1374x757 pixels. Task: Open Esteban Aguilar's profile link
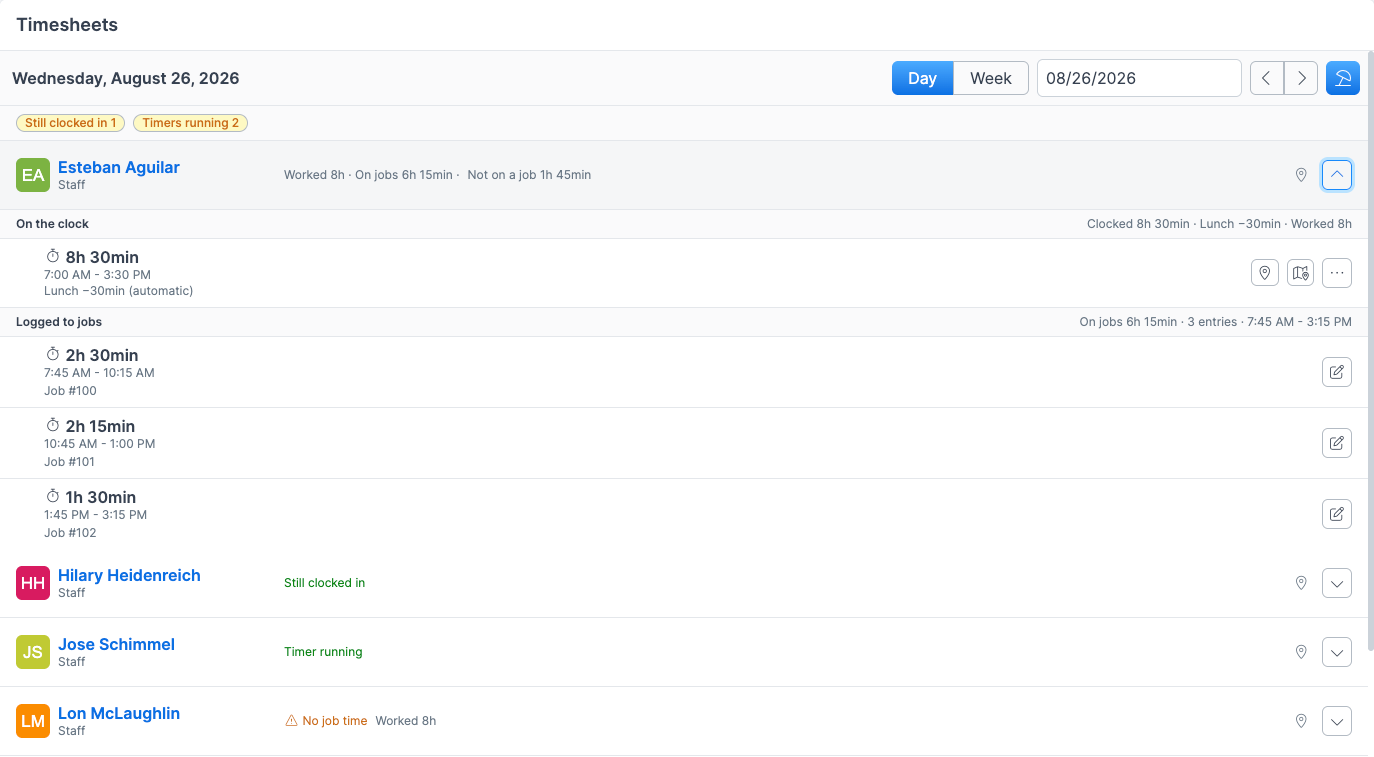pyautogui.click(x=119, y=167)
